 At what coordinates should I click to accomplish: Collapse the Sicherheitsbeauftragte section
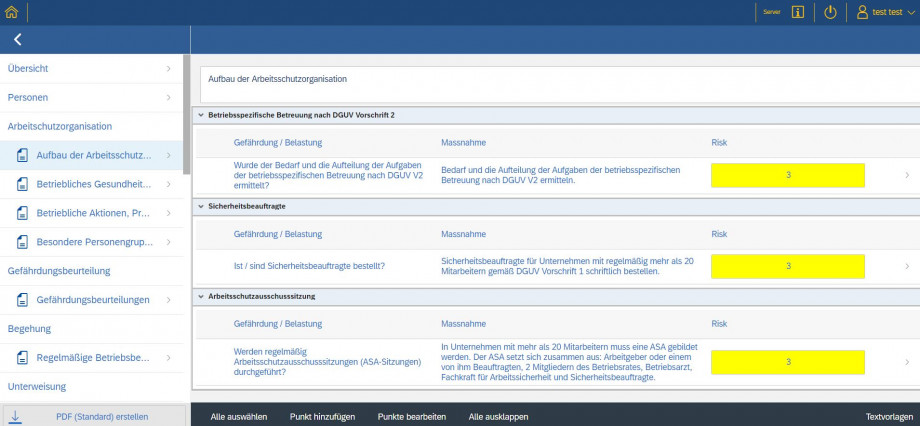tap(201, 207)
